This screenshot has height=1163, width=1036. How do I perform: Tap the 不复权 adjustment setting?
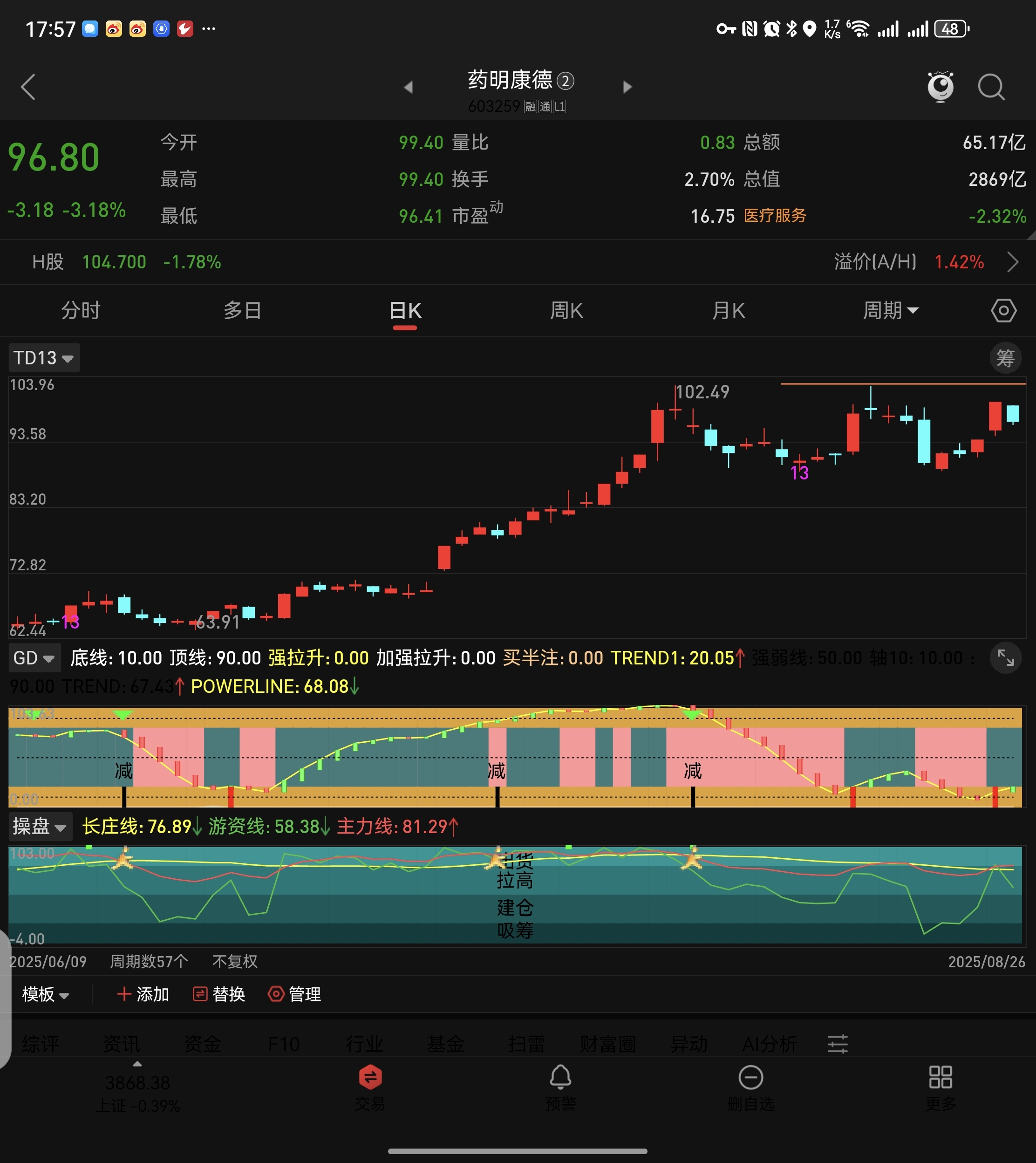coord(235,962)
